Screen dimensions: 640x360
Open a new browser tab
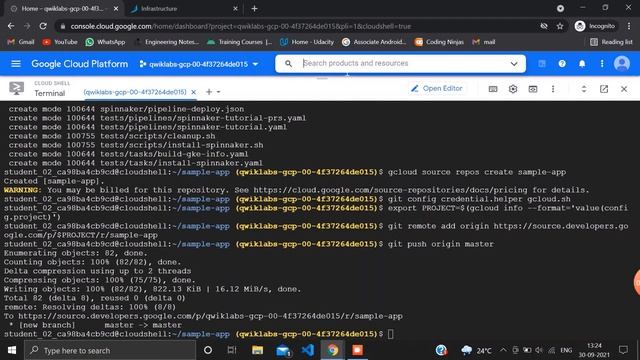click(254, 9)
